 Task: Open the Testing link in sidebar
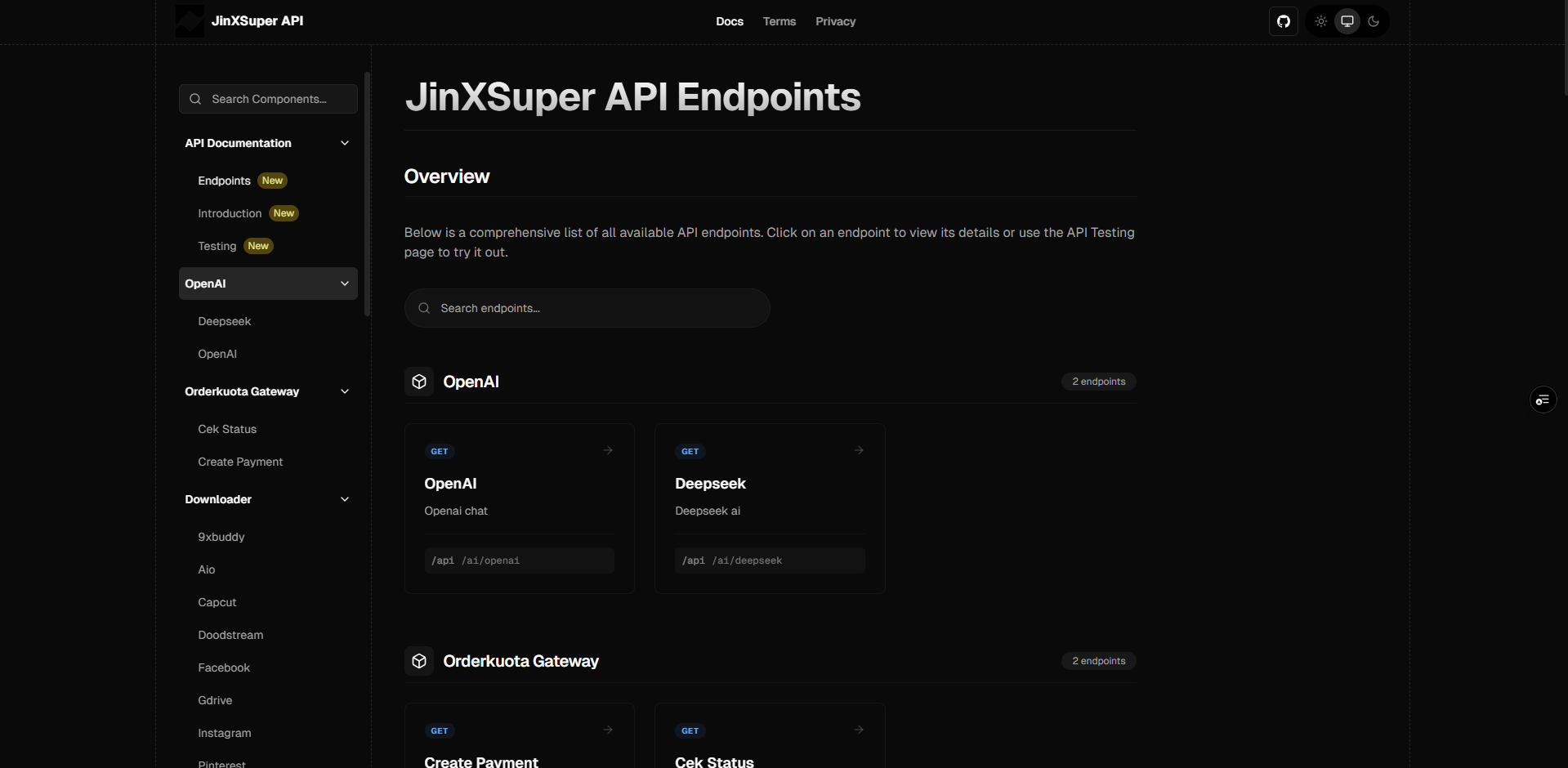pyautogui.click(x=217, y=246)
